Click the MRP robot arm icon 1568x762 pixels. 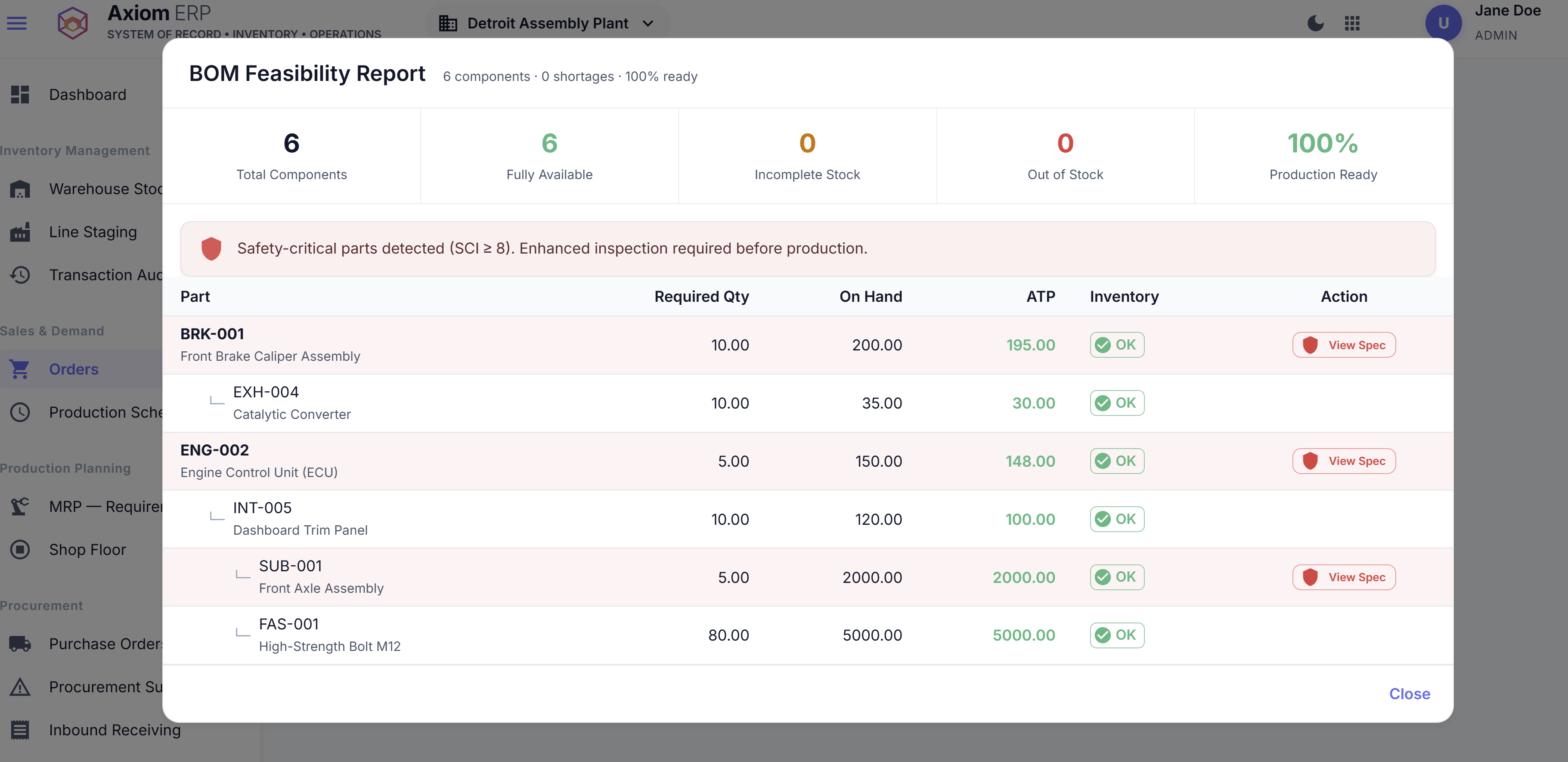pos(20,506)
